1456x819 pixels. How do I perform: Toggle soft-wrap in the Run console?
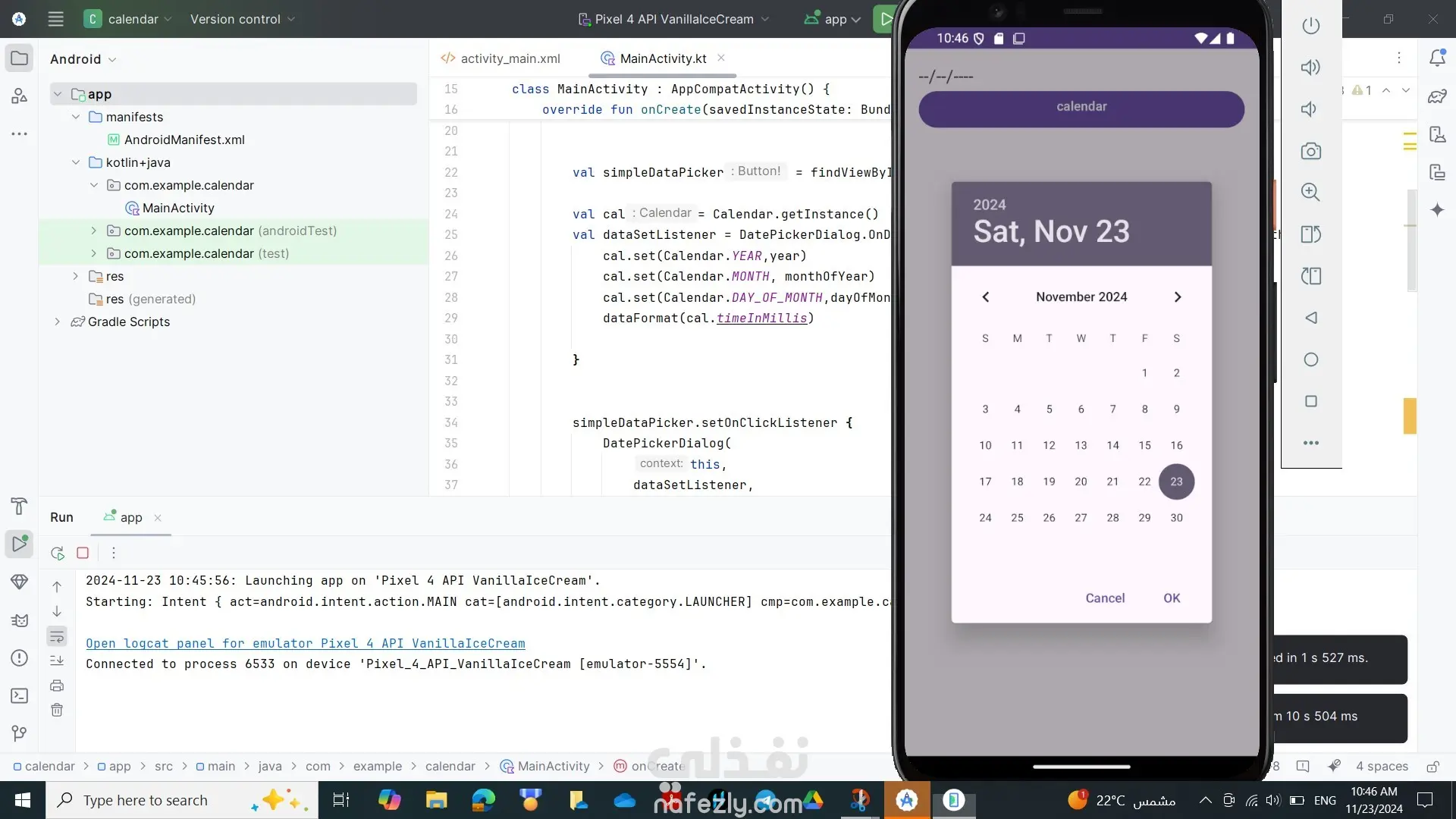(57, 636)
